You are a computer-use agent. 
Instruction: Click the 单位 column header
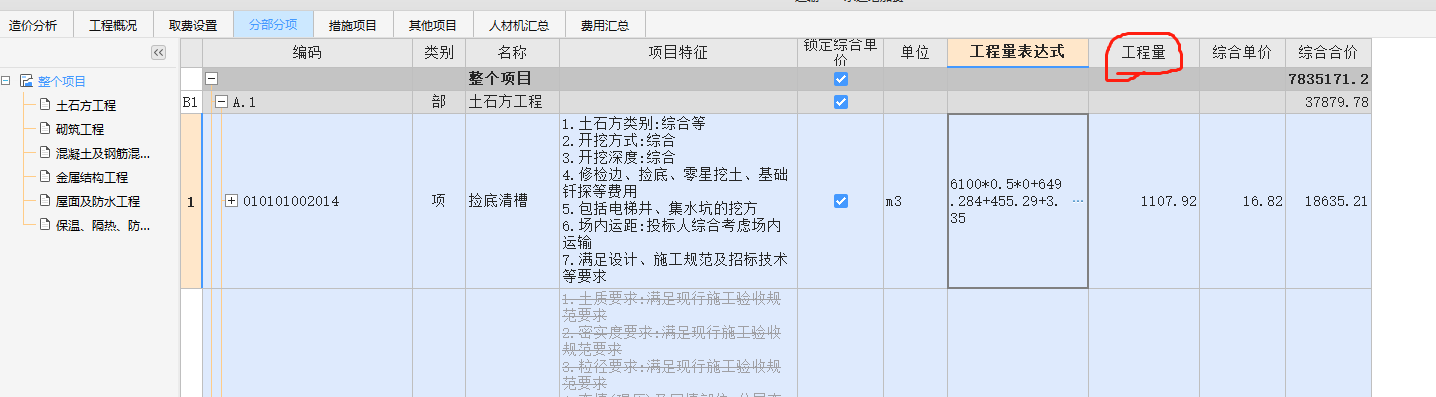click(x=915, y=52)
